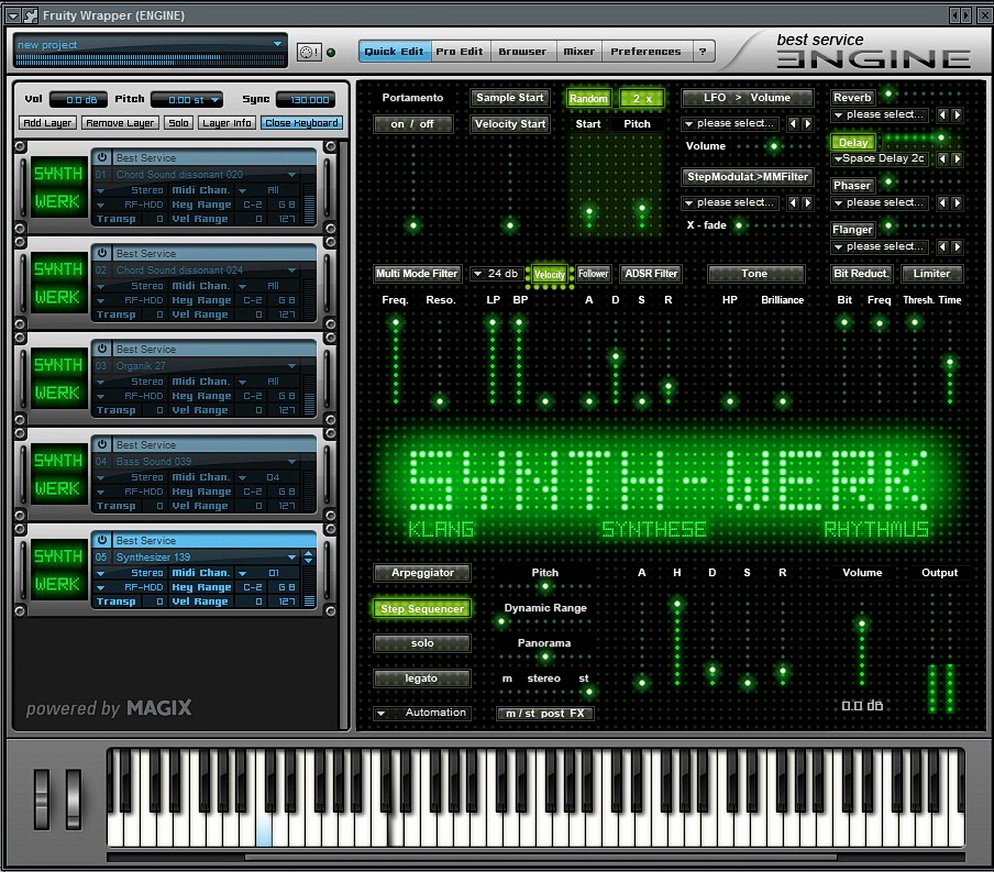Toggle the solo button under Step Sequencer
Viewport: 994px width, 872px height.
[422, 643]
